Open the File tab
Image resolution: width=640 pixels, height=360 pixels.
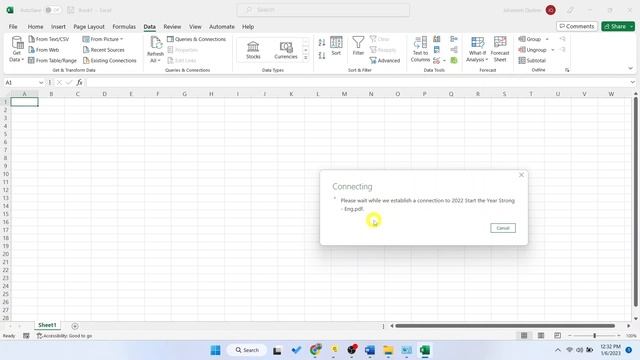point(13,27)
